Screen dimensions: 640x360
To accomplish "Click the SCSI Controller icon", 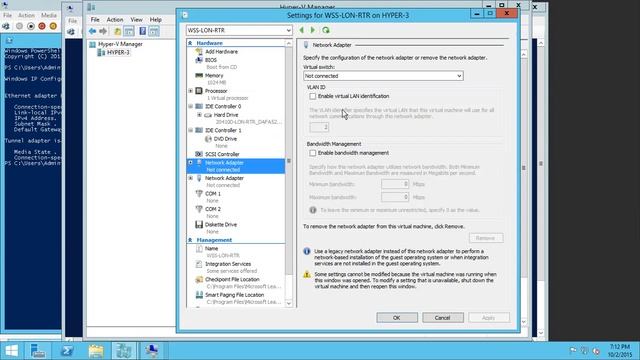I will point(199,154).
